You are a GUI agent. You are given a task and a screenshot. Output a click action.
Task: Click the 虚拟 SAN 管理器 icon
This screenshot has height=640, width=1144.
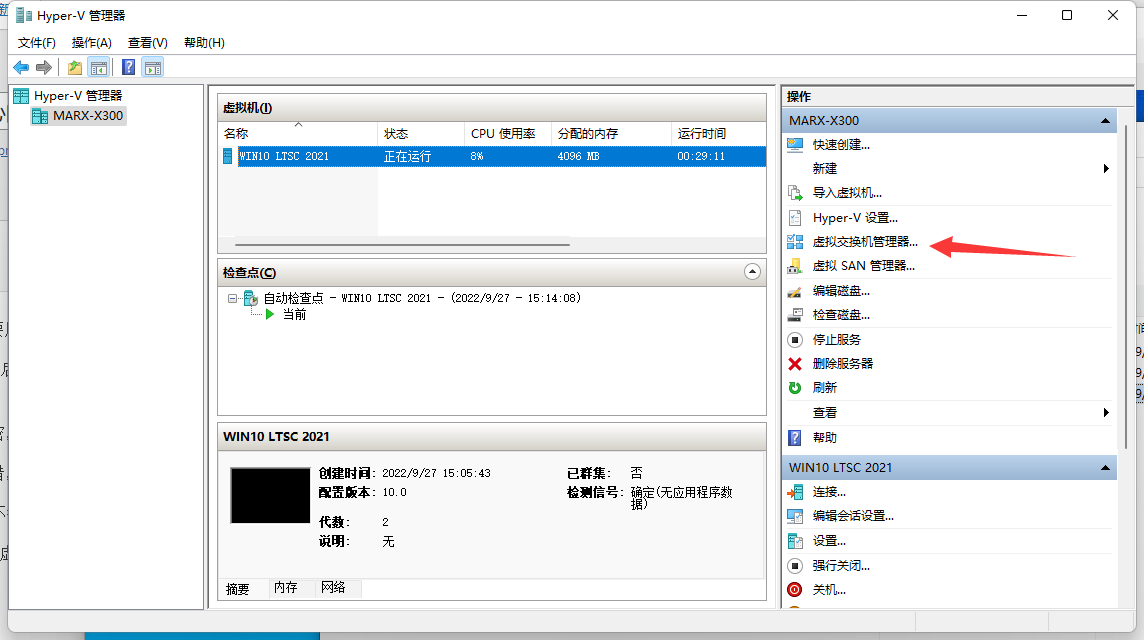pos(795,266)
